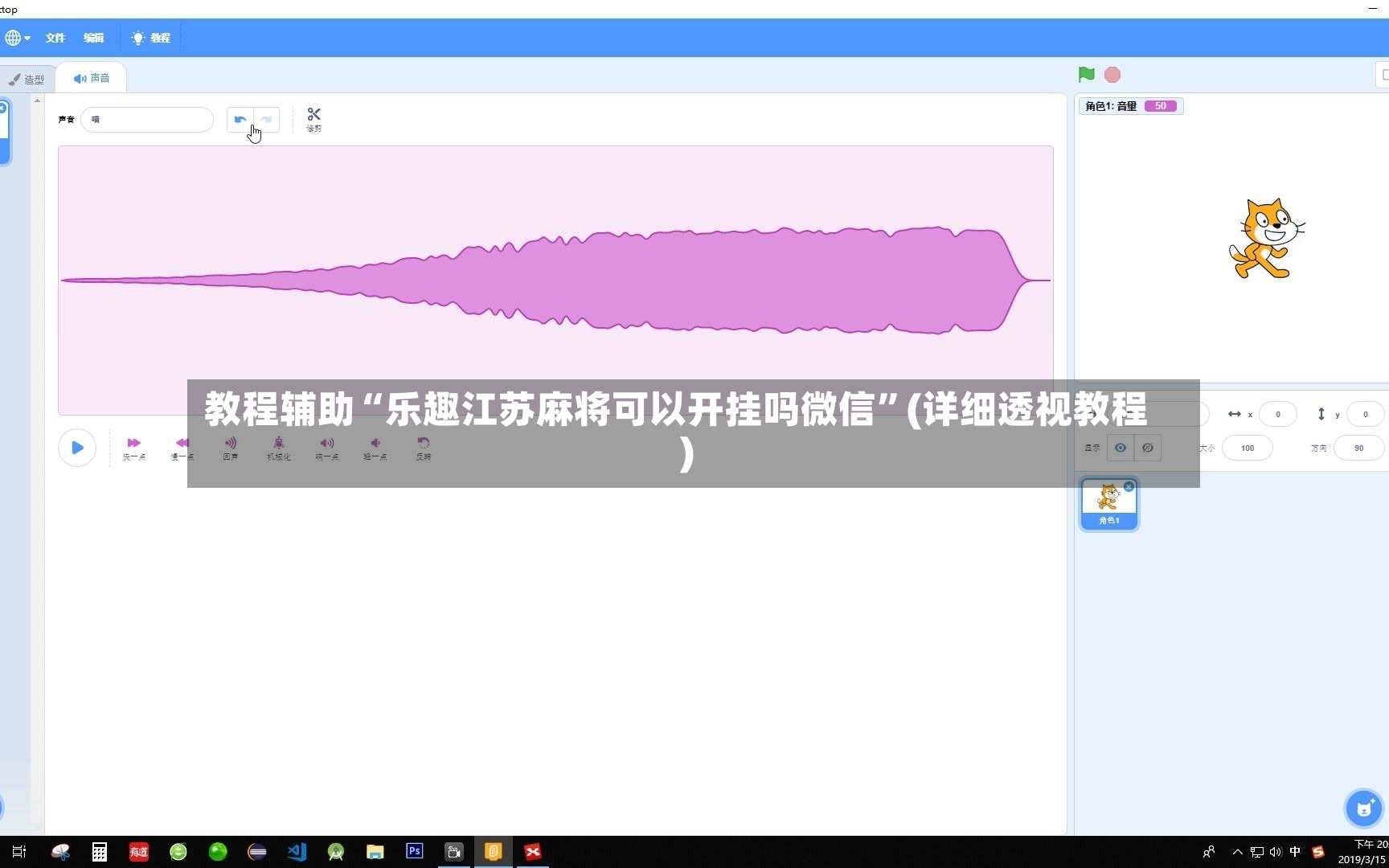Click the green flag to start

[1086, 75]
